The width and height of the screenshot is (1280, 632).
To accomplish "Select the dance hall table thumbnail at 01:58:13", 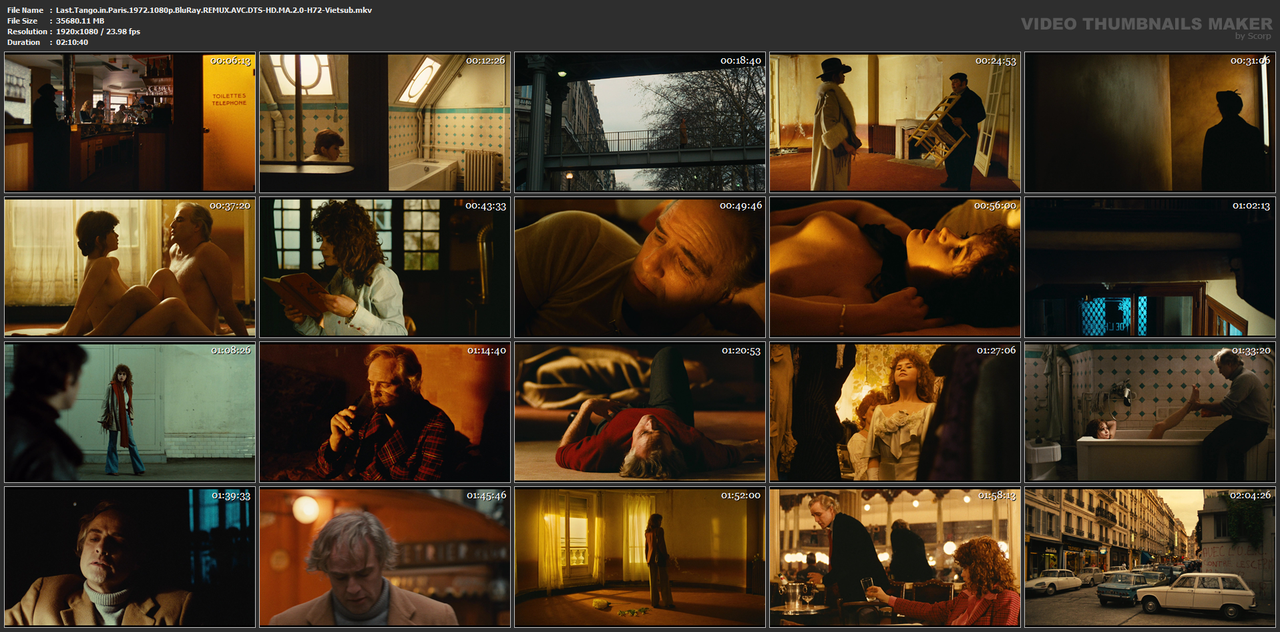I will point(895,557).
